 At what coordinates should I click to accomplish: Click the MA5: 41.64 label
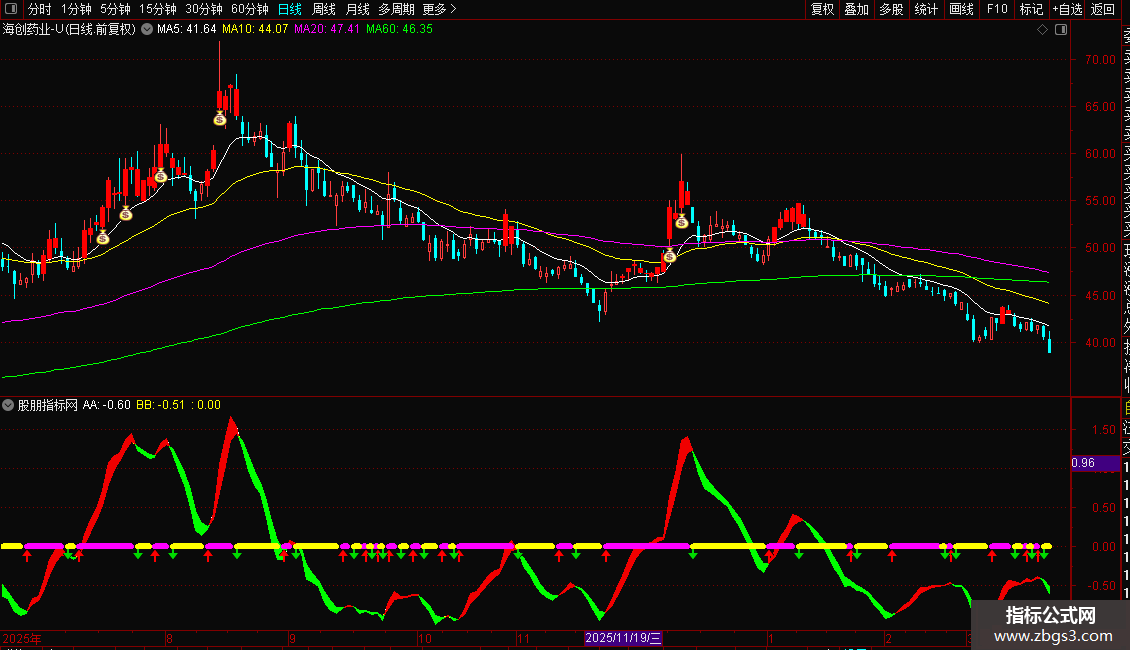(187, 30)
